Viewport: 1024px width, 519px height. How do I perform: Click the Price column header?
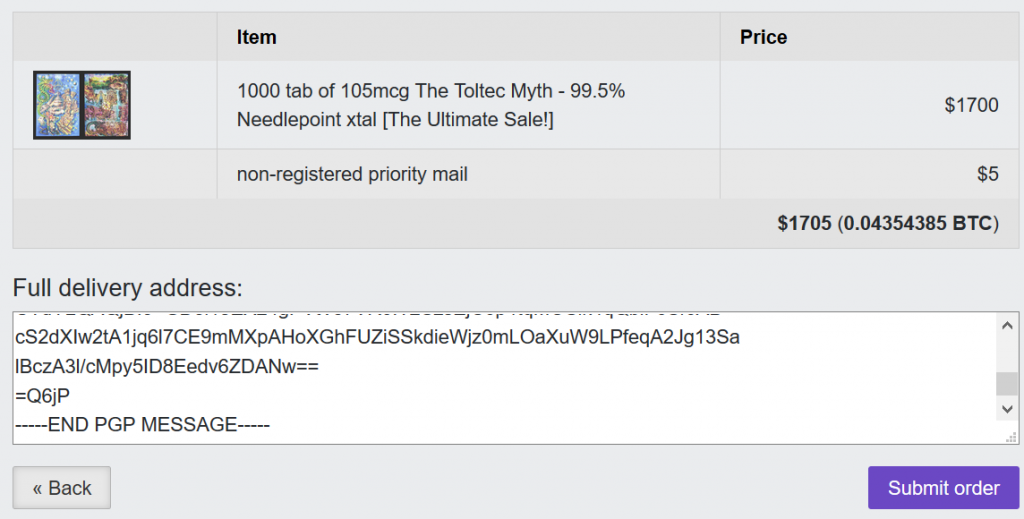pyautogui.click(x=763, y=37)
